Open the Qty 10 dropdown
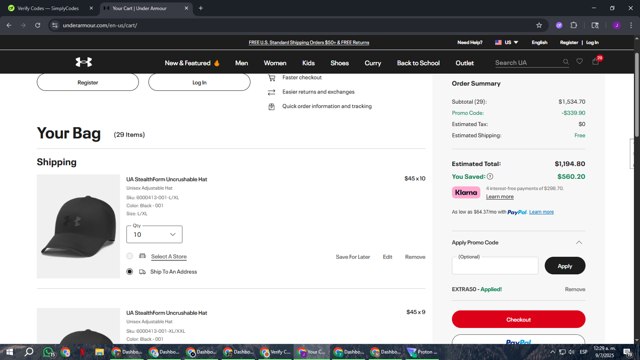The image size is (640, 360). [154, 234]
